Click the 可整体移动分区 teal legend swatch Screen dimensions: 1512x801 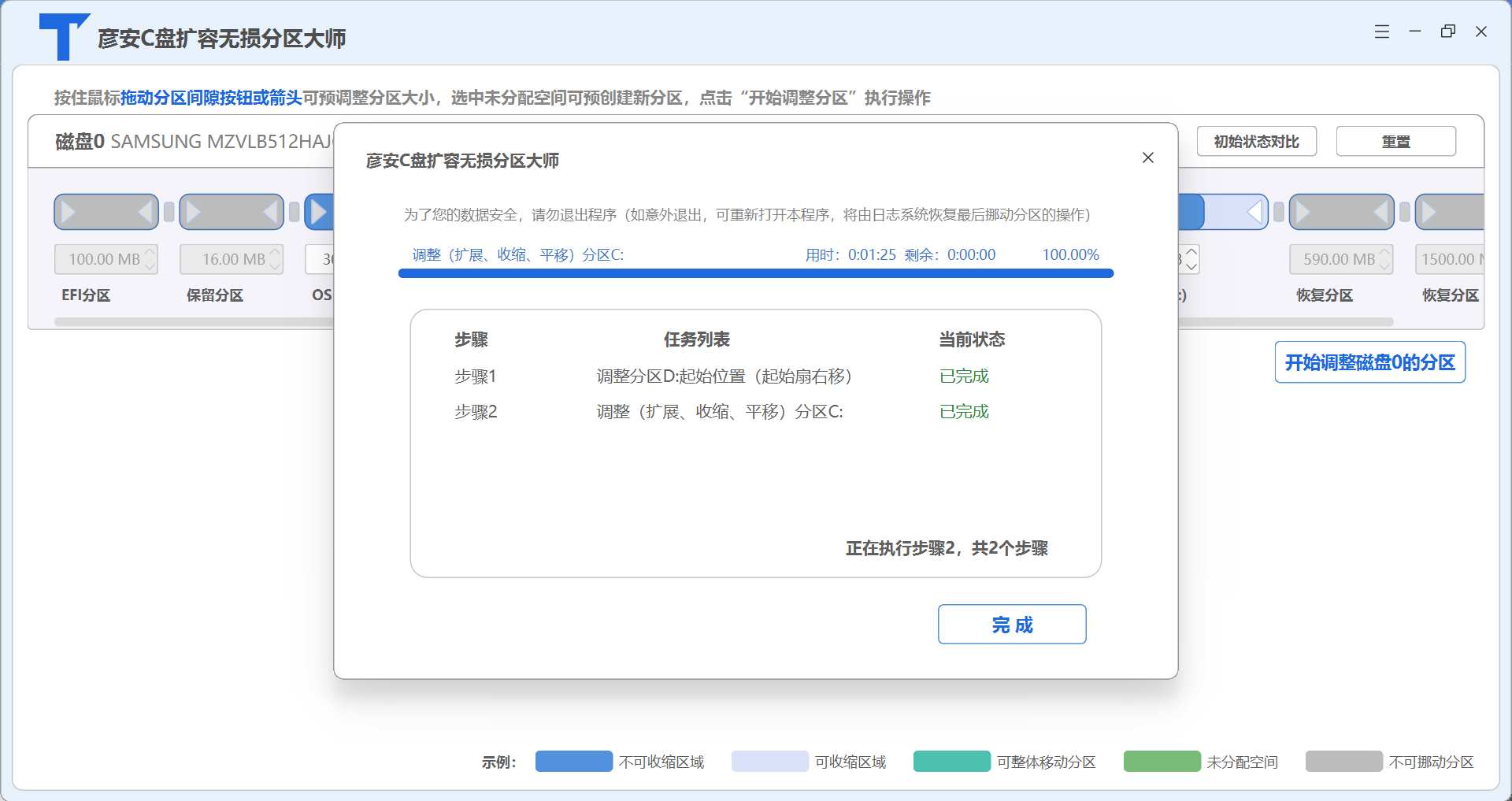tap(952, 762)
